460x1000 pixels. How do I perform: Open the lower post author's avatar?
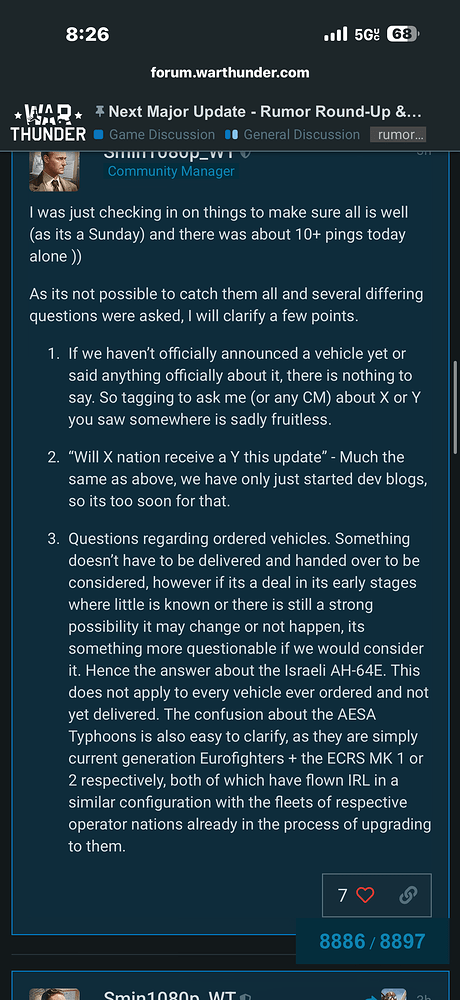click(54, 994)
